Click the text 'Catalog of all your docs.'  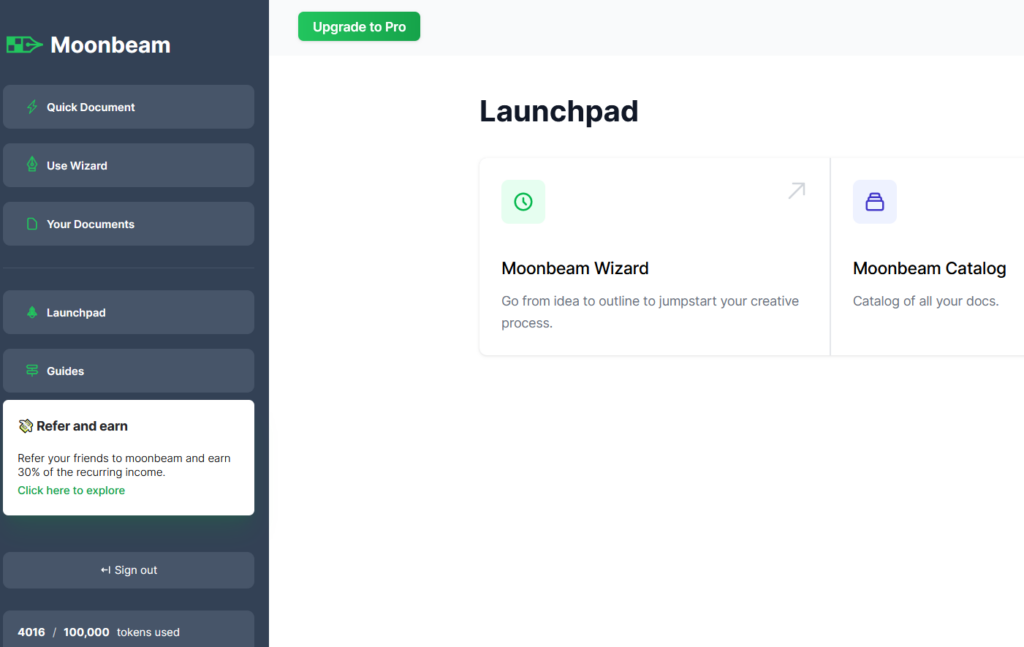click(x=925, y=301)
